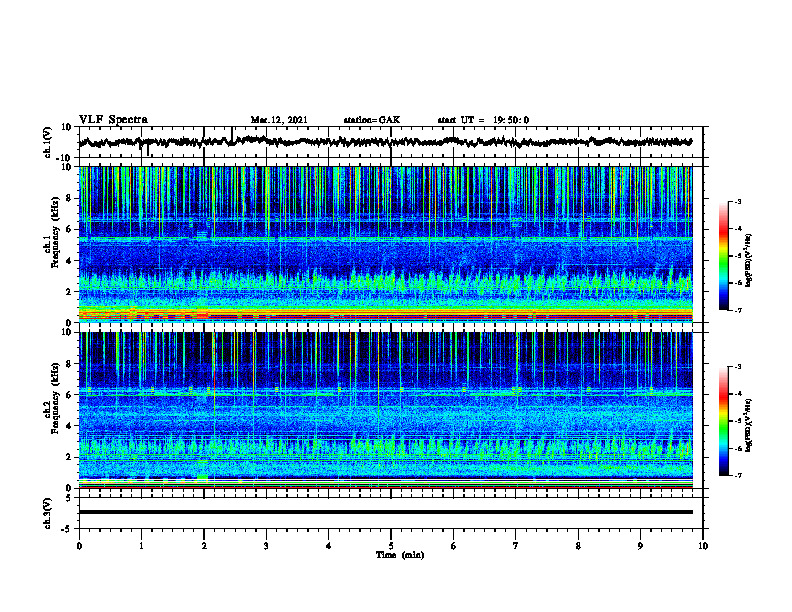The height and width of the screenshot is (612, 792).
Task: Click the ch.2 spectrogram panel
Action: [385, 410]
